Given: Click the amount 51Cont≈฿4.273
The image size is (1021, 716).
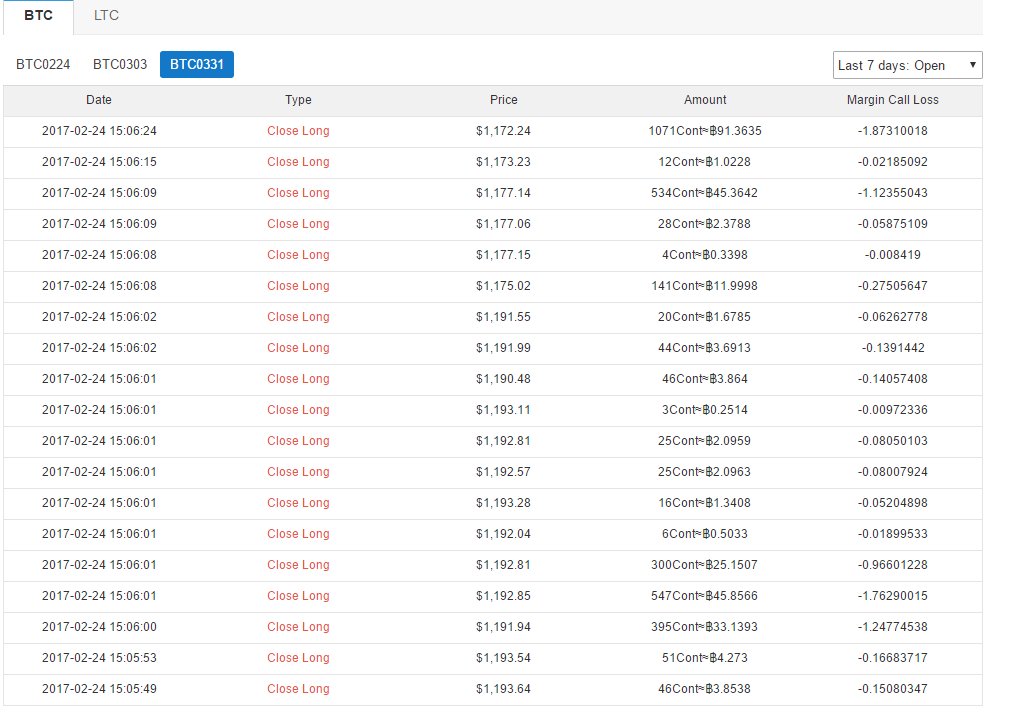Looking at the screenshot, I should point(705,658).
